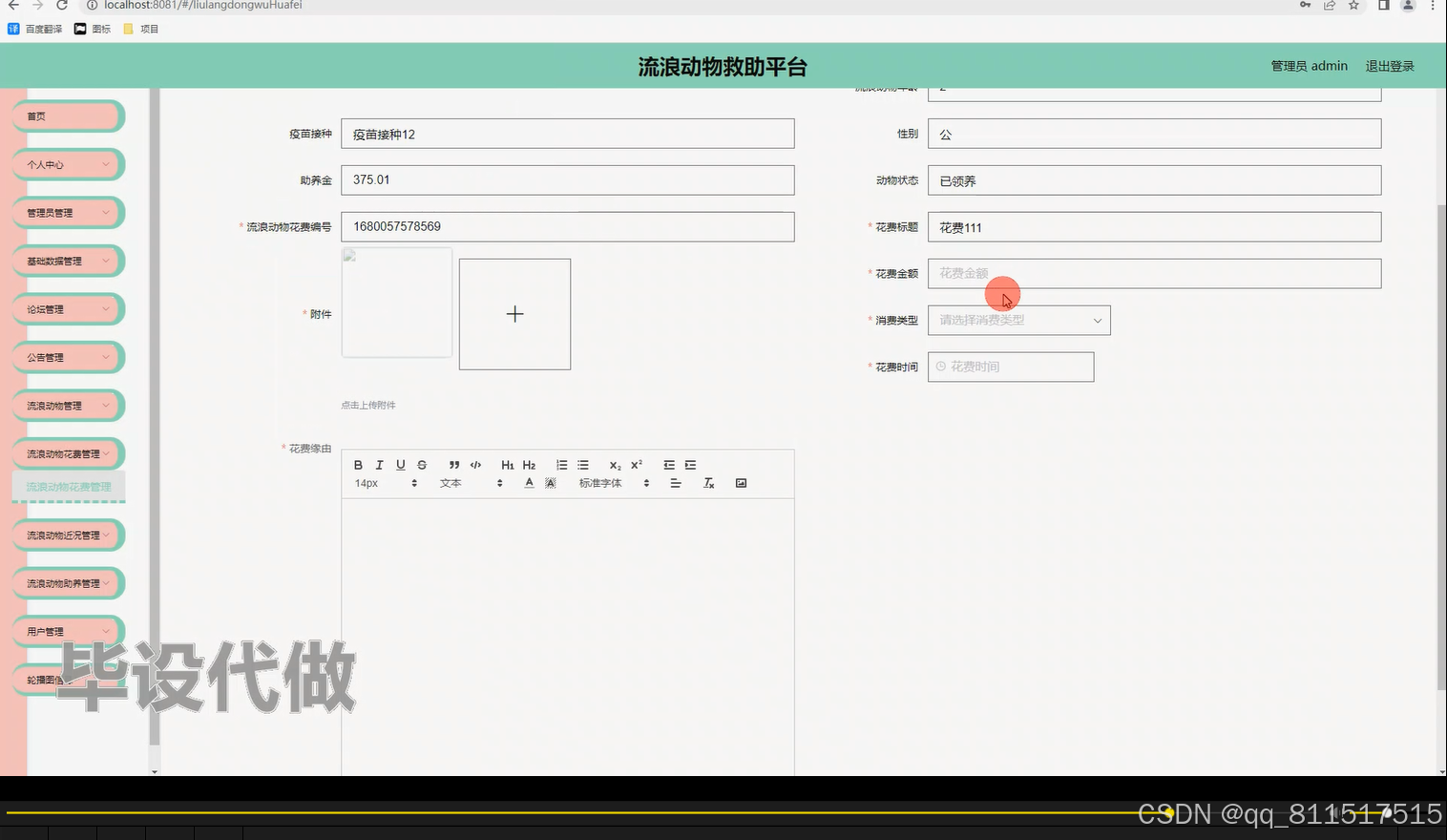The height and width of the screenshot is (840, 1447).
Task: Open the 标准字体 font family selector
Action: (x=611, y=482)
